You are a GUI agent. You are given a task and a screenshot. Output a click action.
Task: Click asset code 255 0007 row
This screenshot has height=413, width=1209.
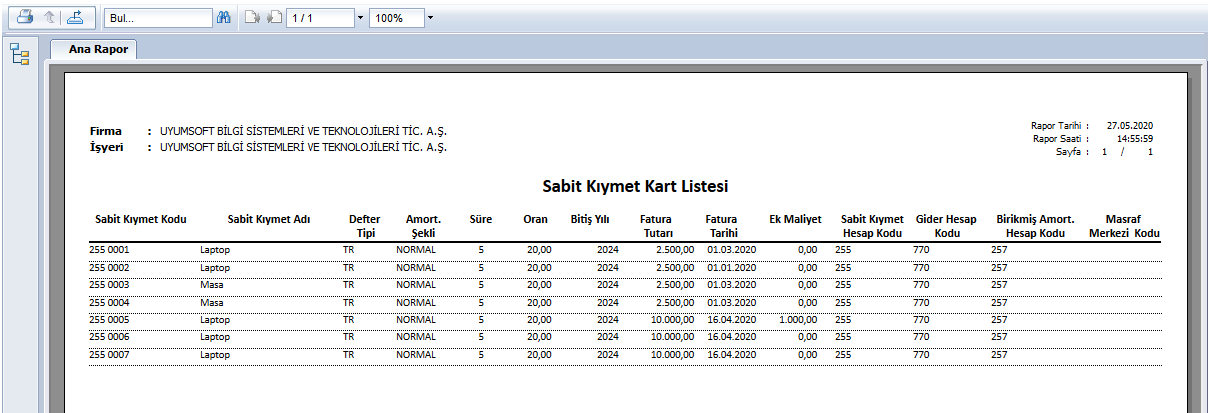(110, 354)
